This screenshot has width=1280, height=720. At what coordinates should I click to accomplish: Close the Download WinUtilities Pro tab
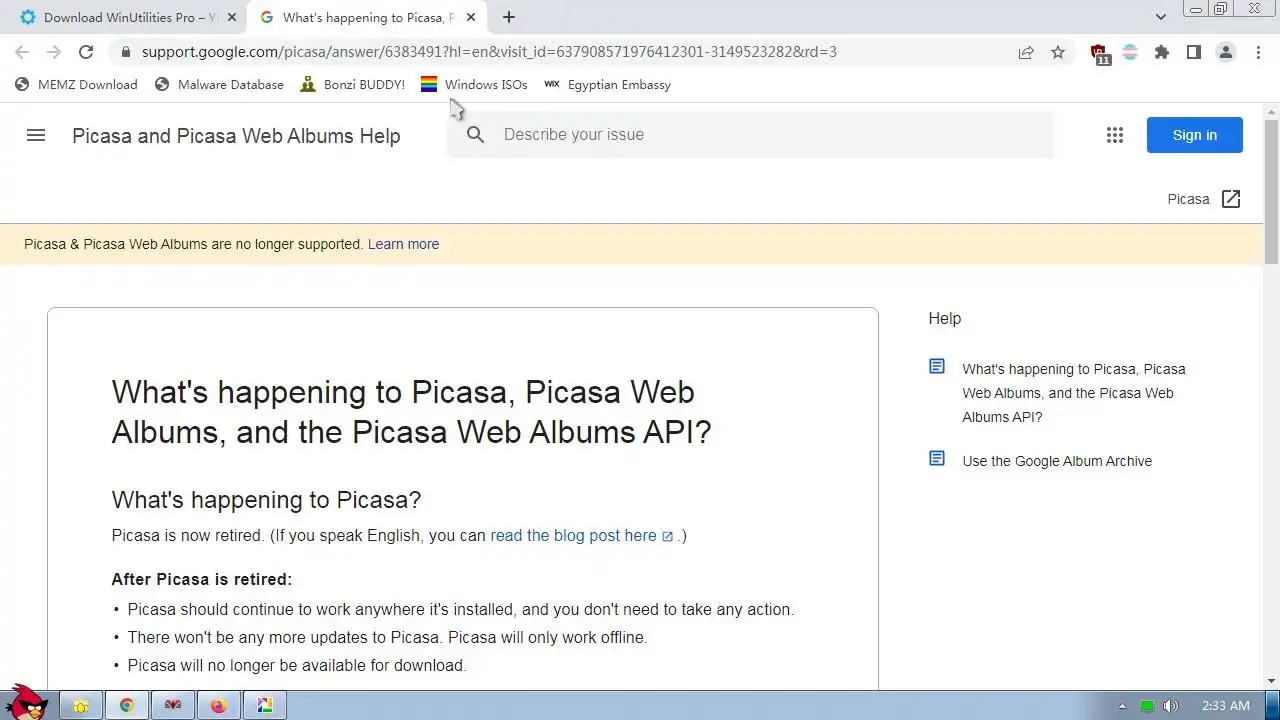(231, 17)
